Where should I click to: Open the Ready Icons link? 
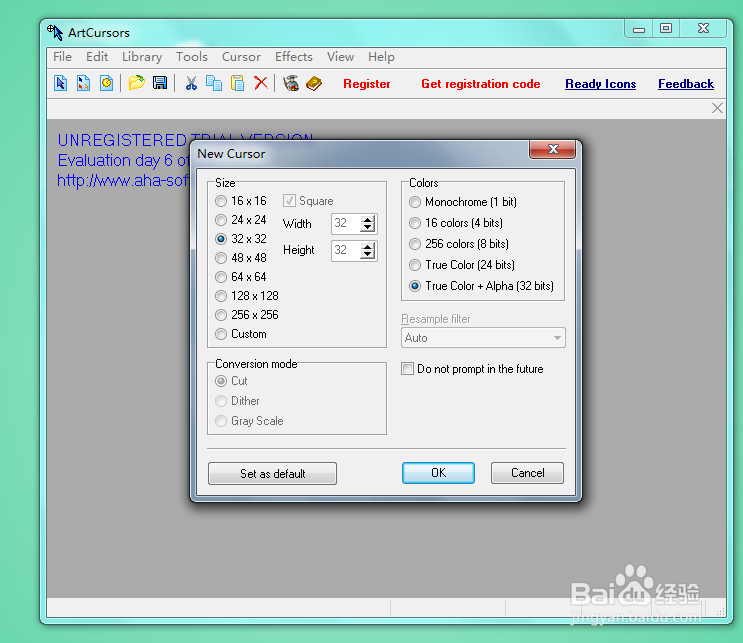(x=600, y=84)
